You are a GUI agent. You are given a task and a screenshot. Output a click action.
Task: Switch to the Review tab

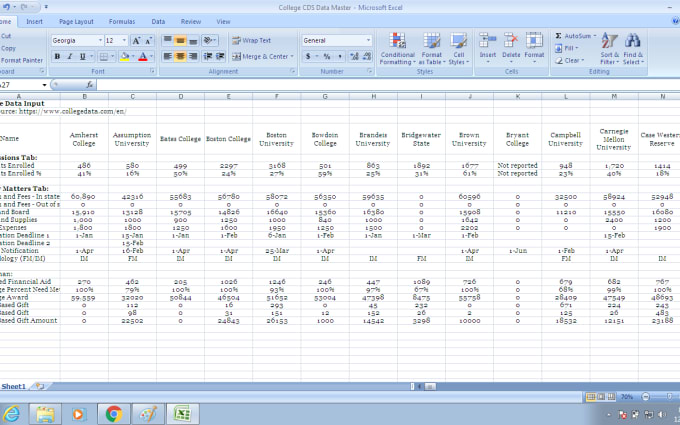pyautogui.click(x=191, y=21)
